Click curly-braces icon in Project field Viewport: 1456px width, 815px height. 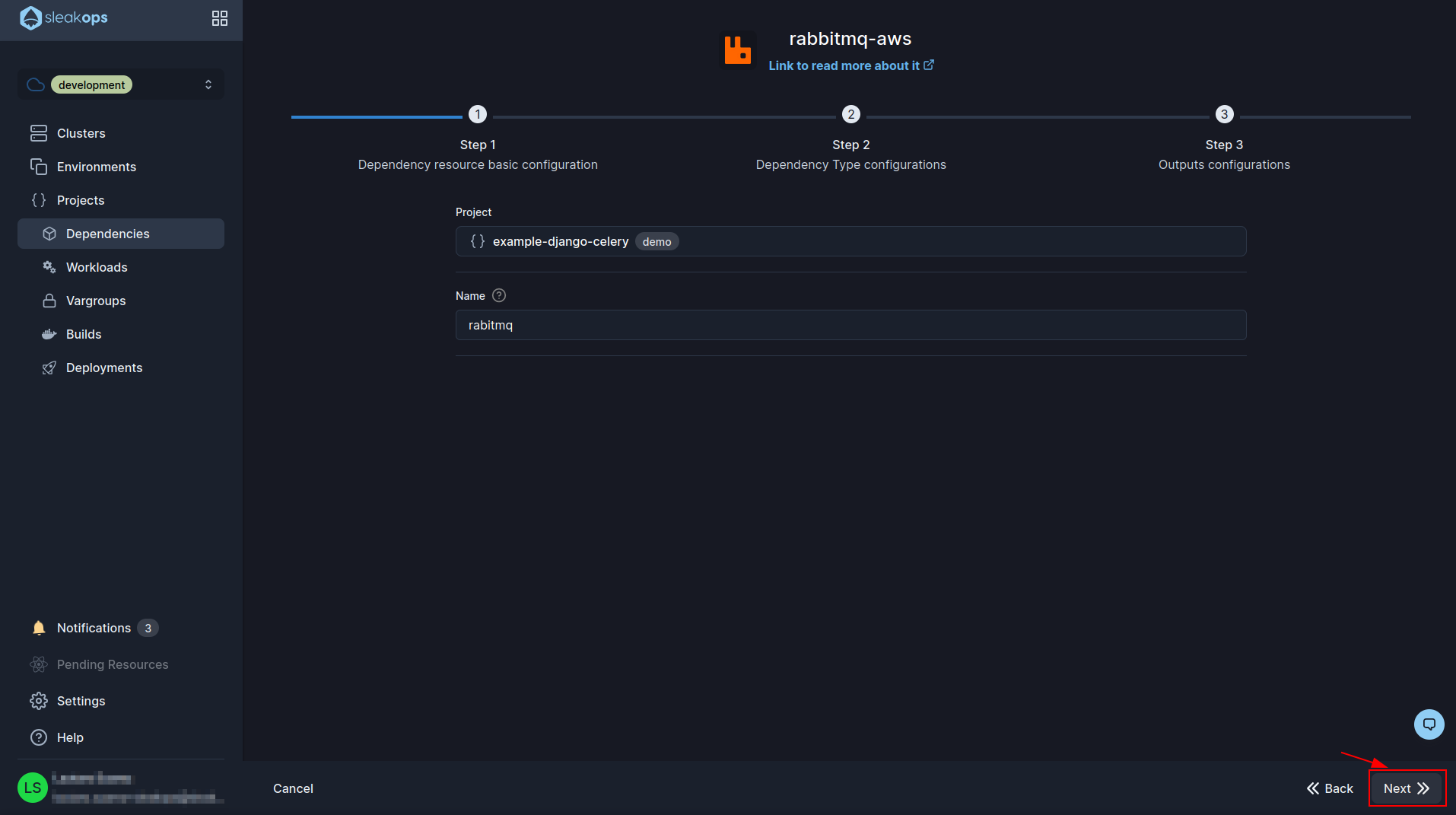click(x=478, y=241)
